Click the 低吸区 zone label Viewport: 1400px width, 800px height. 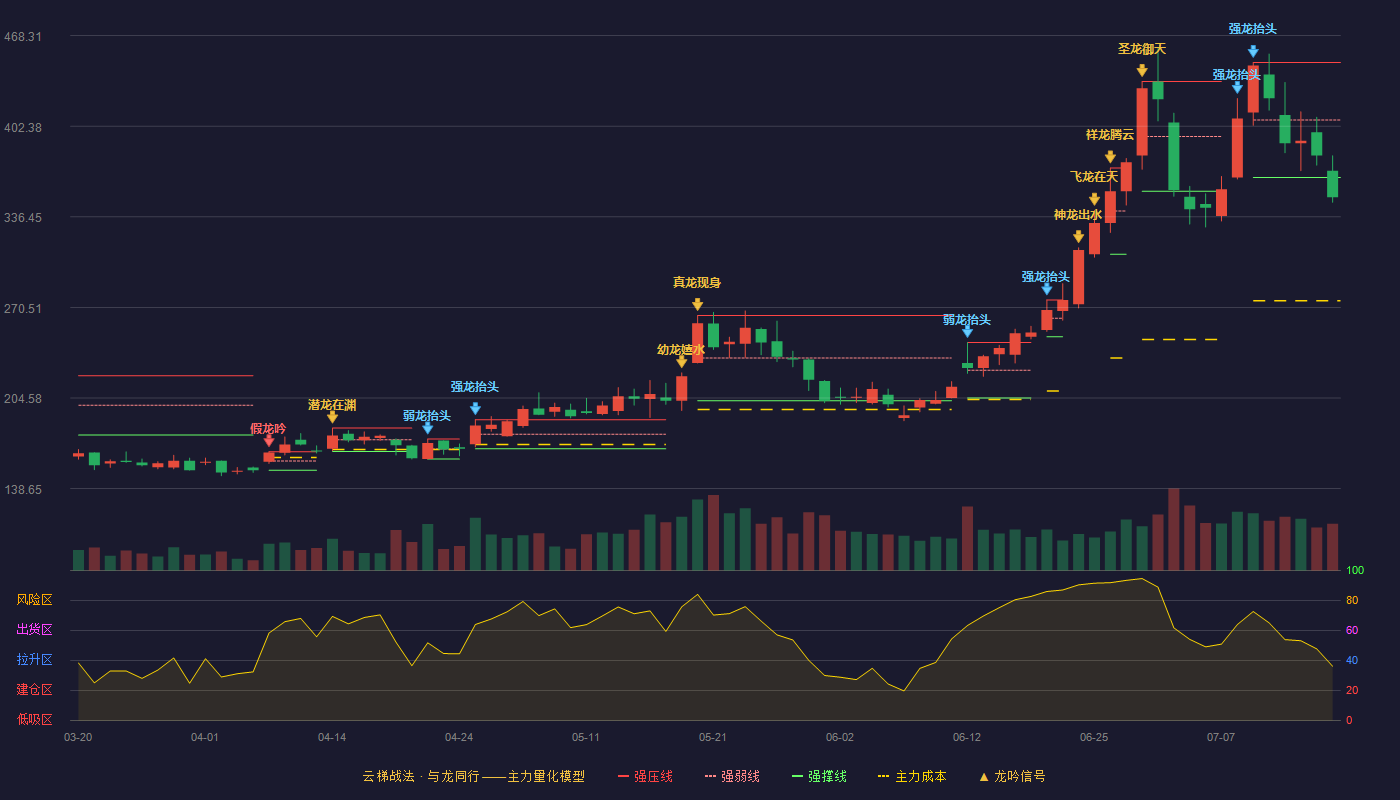pos(34,719)
